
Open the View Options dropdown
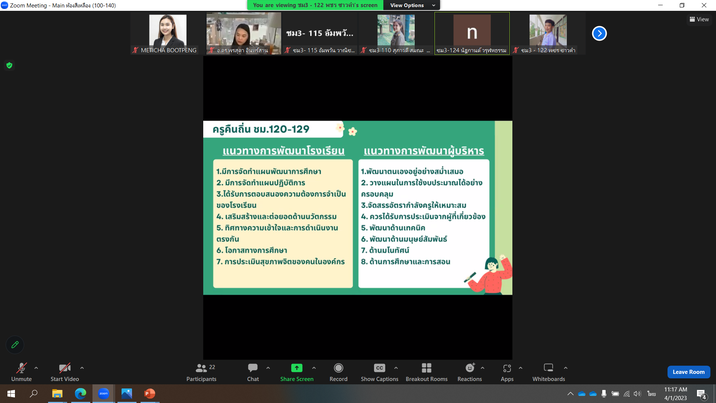(410, 5)
